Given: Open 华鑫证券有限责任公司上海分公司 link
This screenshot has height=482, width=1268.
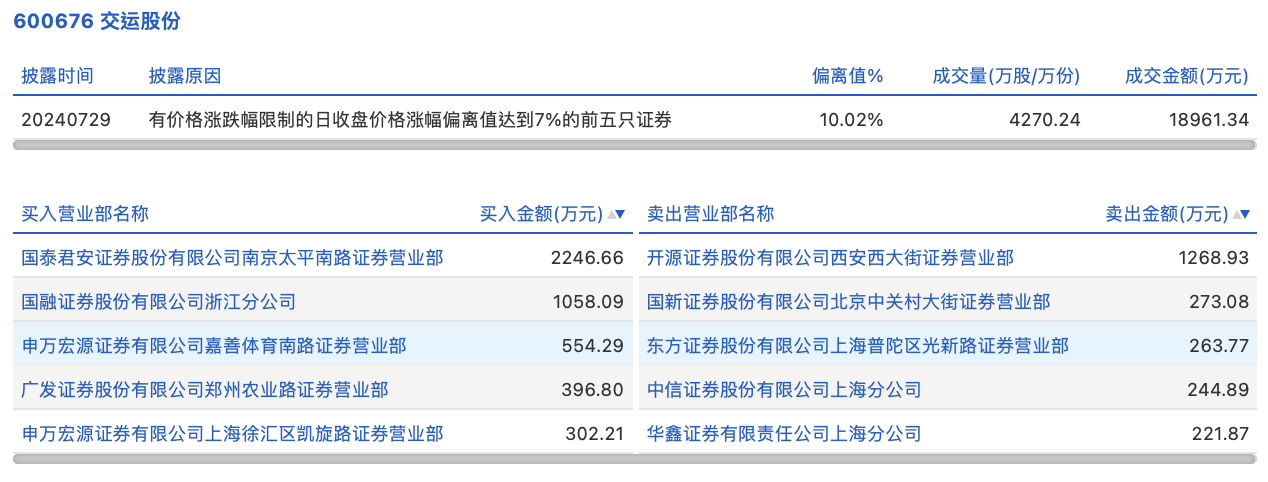Looking at the screenshot, I should click(784, 434).
